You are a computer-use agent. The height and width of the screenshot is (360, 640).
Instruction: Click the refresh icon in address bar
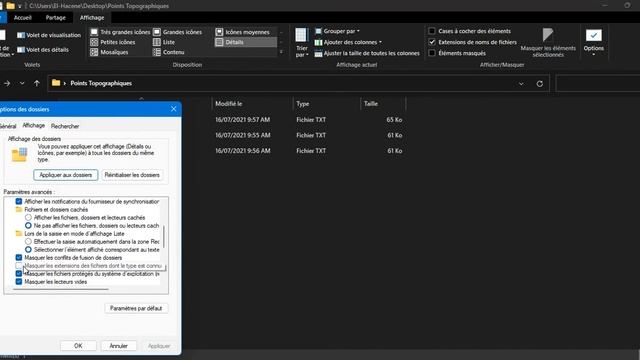(540, 84)
